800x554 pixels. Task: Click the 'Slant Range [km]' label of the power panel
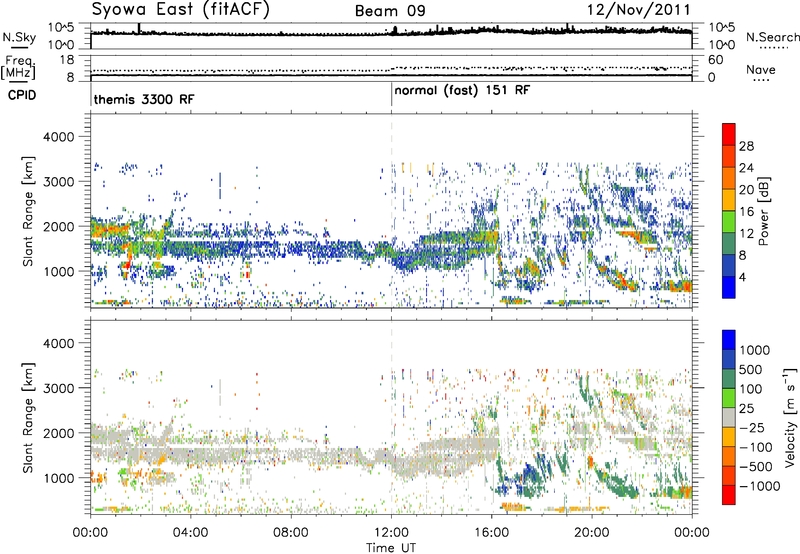pos(28,211)
